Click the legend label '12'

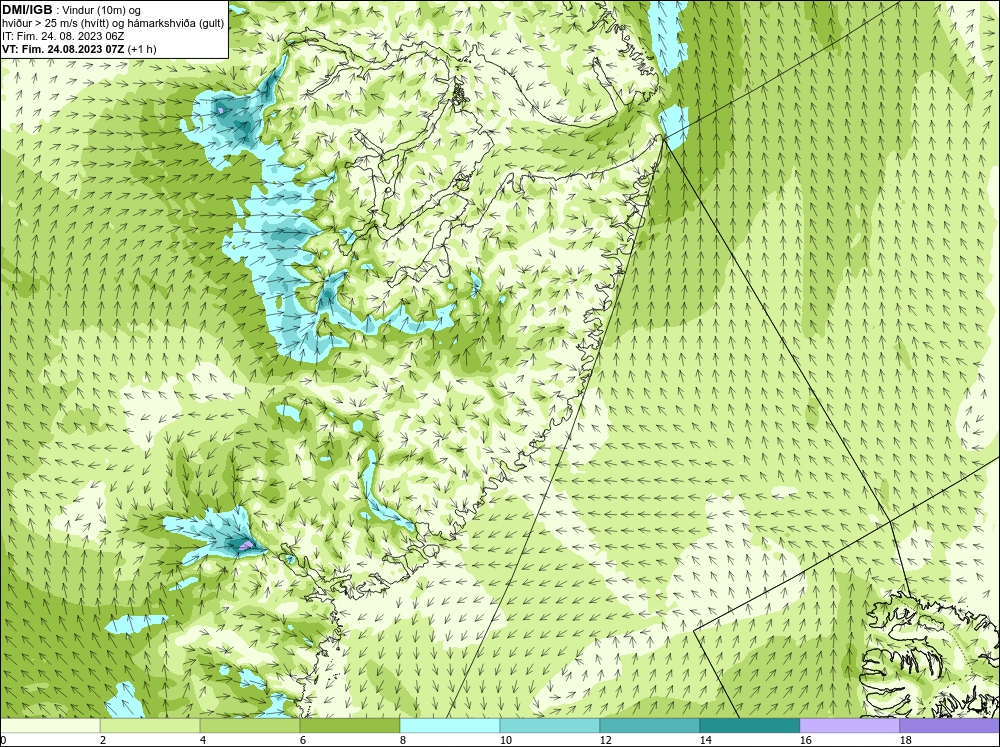click(x=606, y=740)
